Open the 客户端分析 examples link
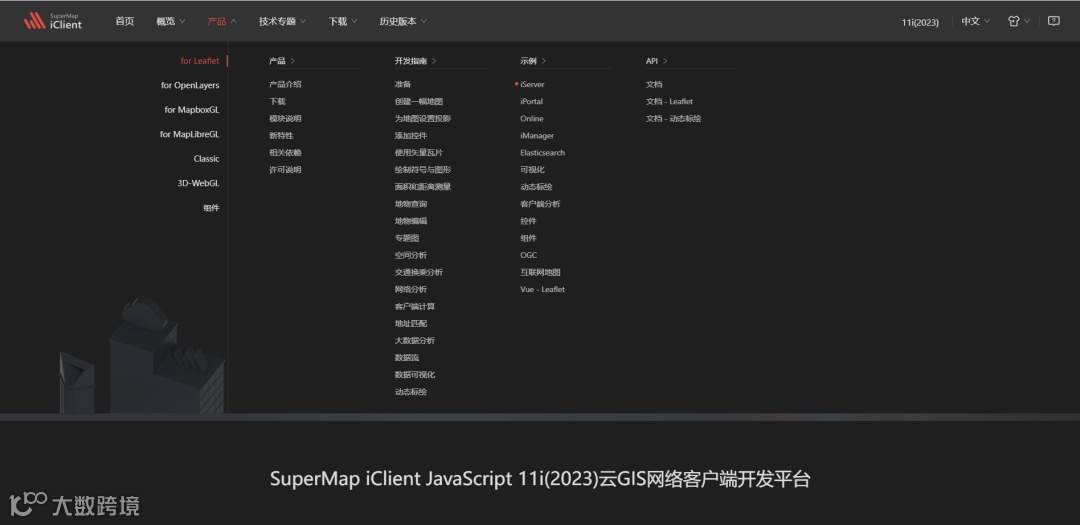Screen dimensions: 1080x525 (540, 204)
